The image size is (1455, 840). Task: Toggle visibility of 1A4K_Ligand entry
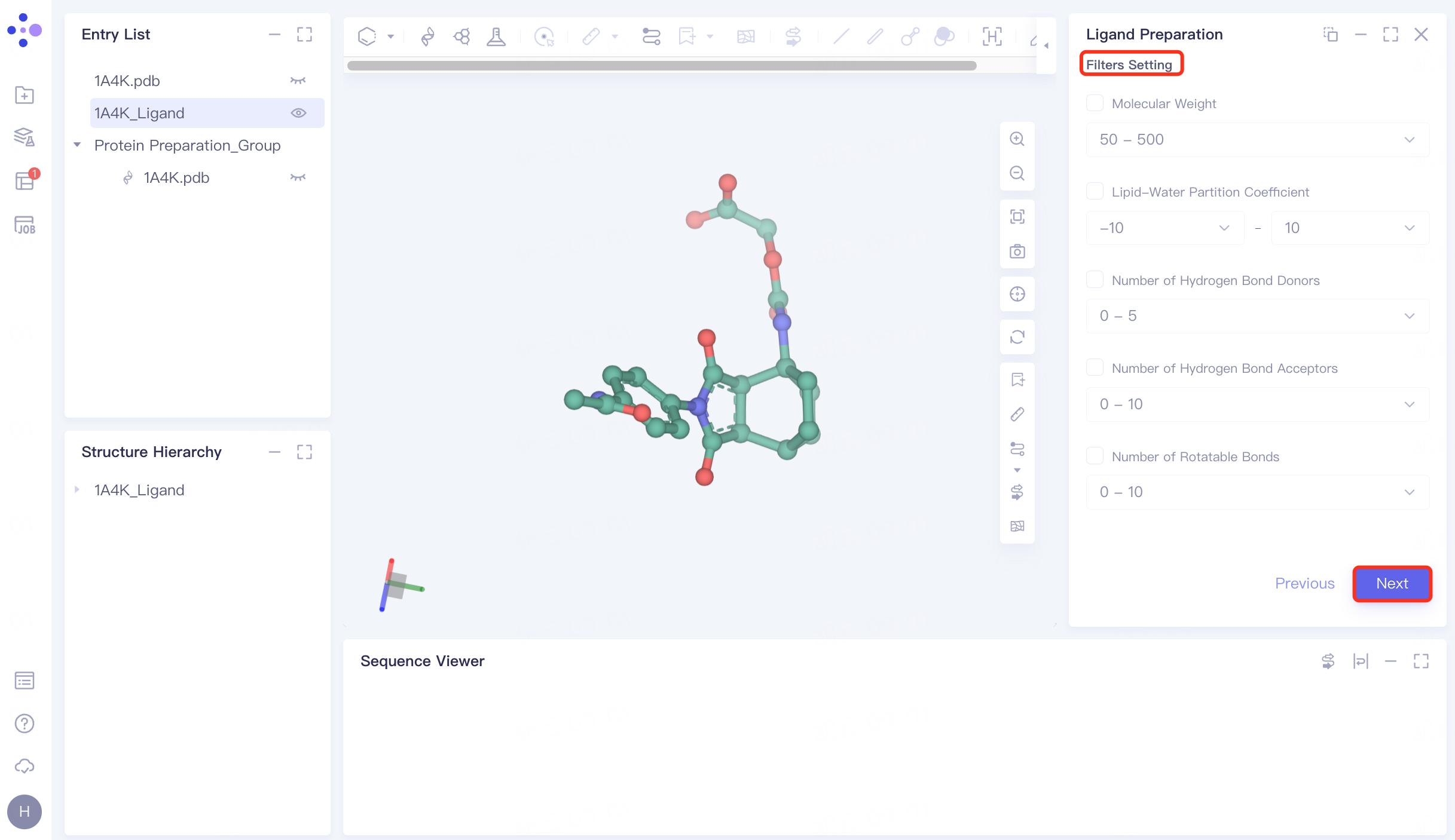pos(299,112)
